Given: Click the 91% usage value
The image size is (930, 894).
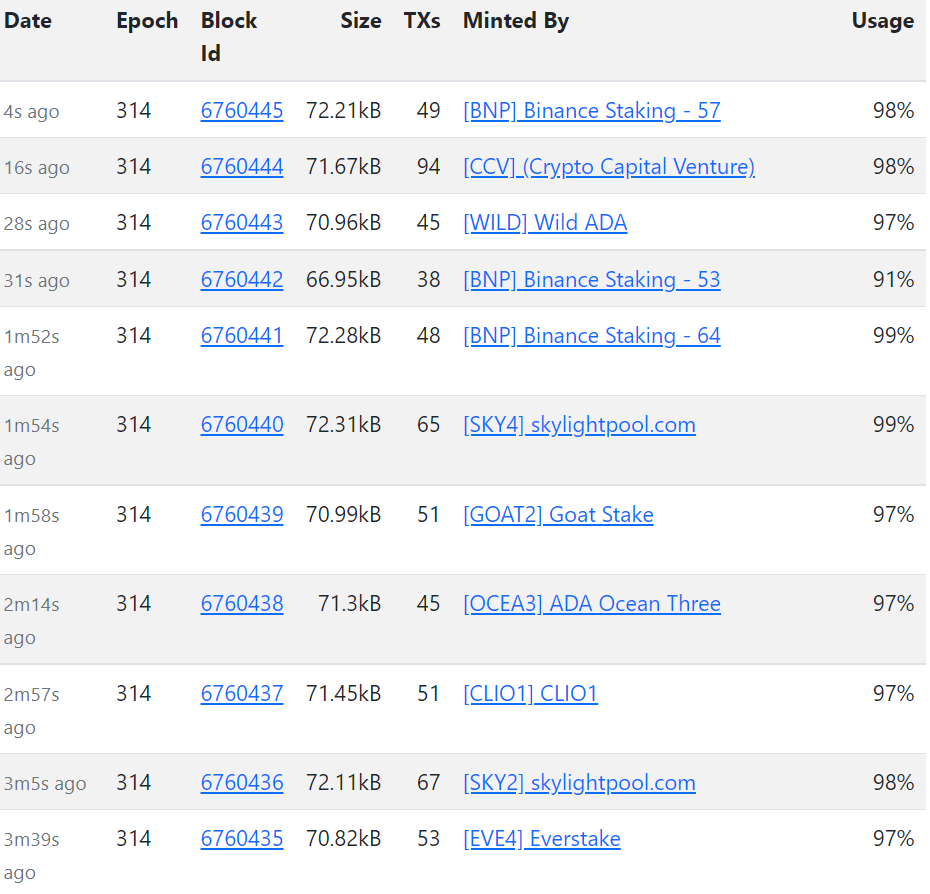Looking at the screenshot, I should tap(893, 279).
